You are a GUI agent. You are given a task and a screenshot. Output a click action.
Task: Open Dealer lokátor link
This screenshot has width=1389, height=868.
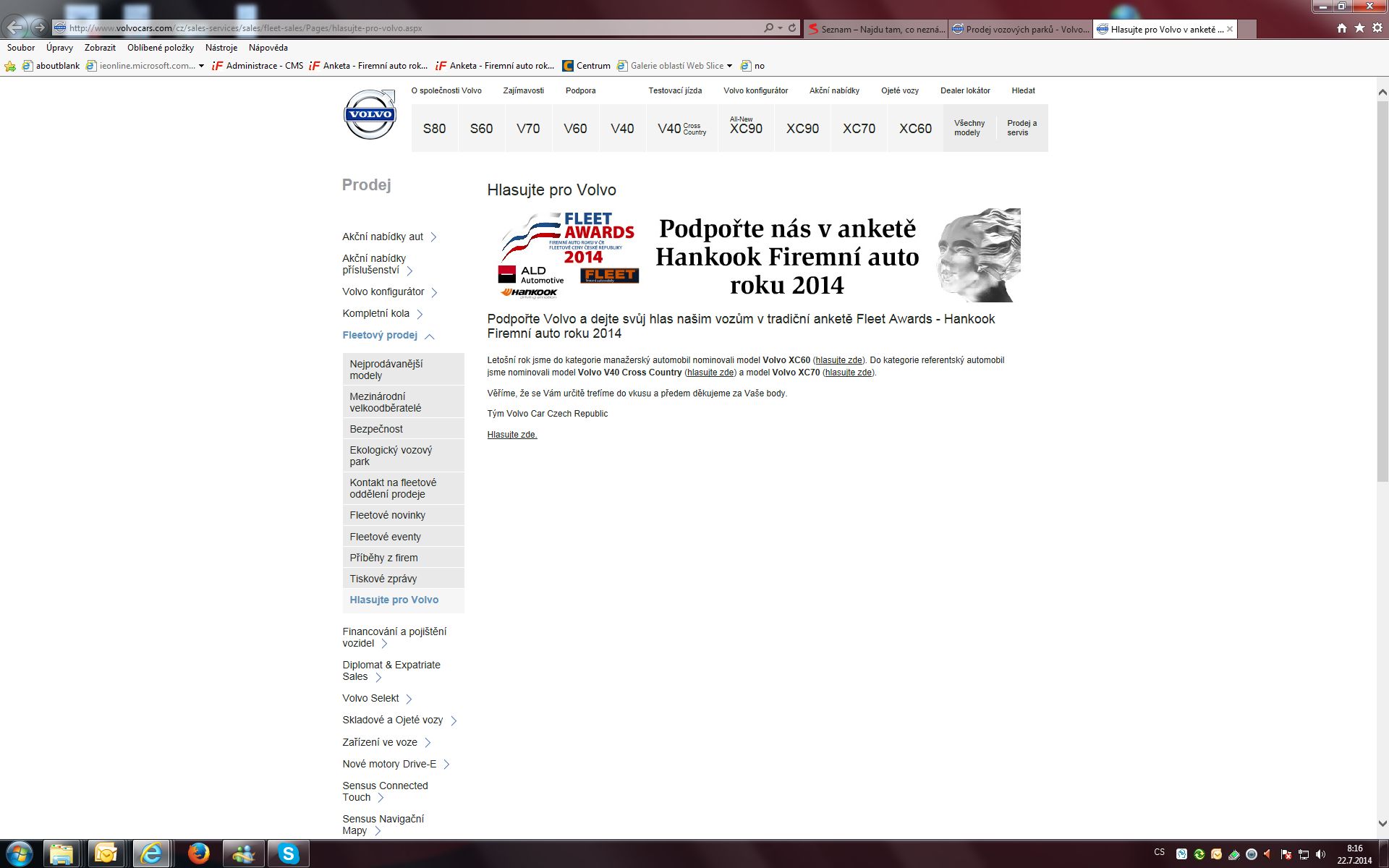(x=965, y=91)
